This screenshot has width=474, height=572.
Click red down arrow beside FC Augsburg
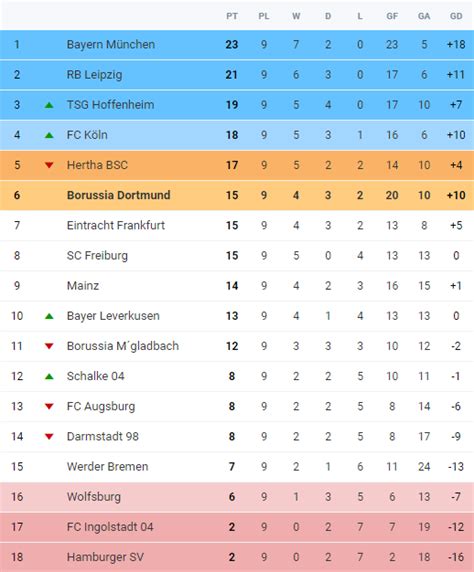49,406
